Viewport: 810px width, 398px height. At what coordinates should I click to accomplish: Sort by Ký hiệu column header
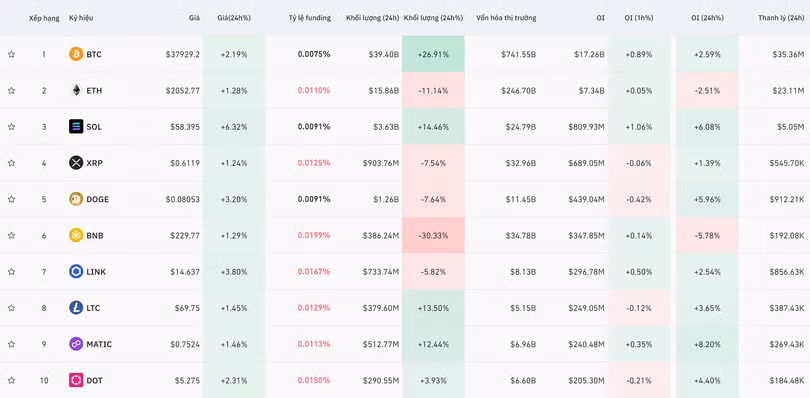[x=81, y=18]
